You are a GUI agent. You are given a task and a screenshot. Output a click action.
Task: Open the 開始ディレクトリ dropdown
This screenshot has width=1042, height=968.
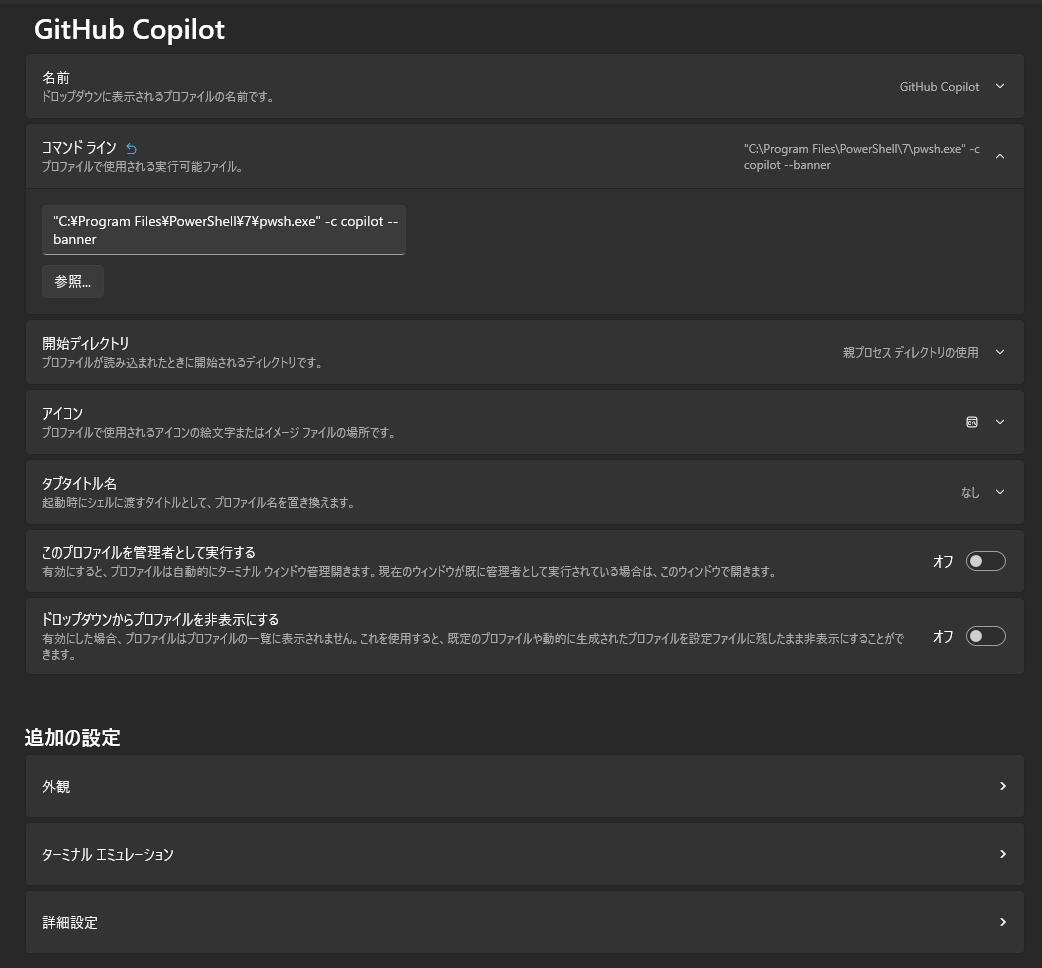999,352
